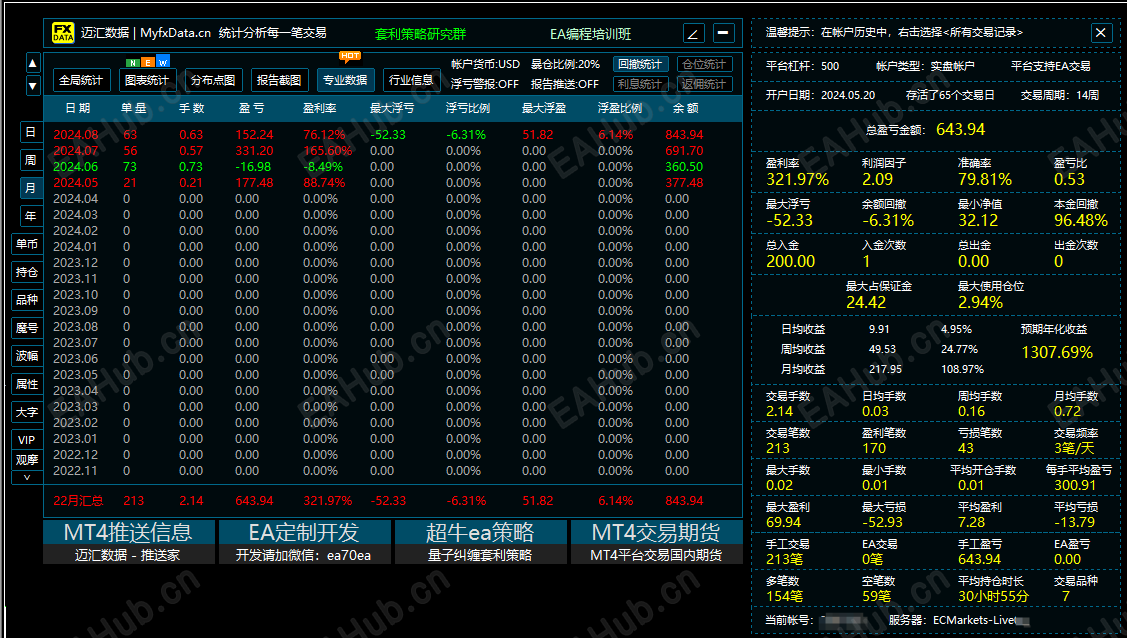
Task: Click the EA编程培训班 link
Action: click(590, 34)
